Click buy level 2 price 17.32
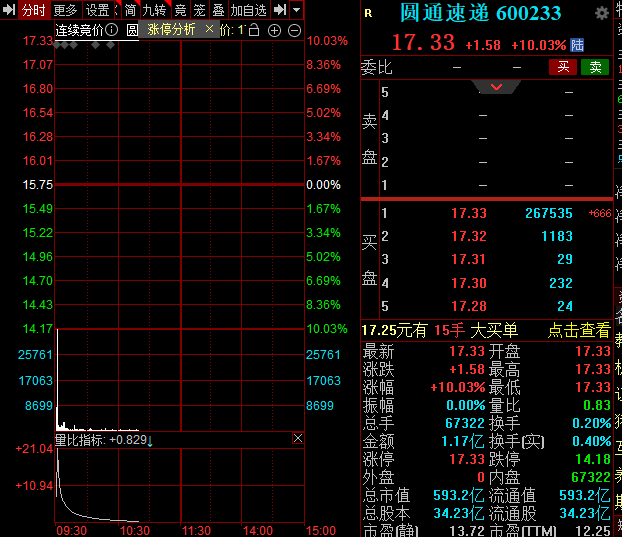This screenshot has height=537, width=622. click(x=469, y=236)
